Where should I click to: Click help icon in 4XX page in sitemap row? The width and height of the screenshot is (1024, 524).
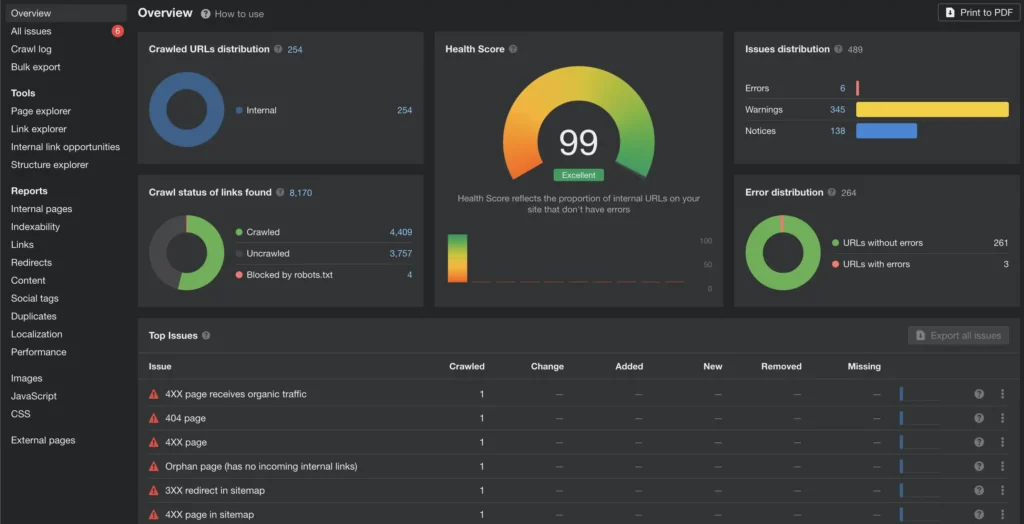click(979, 515)
